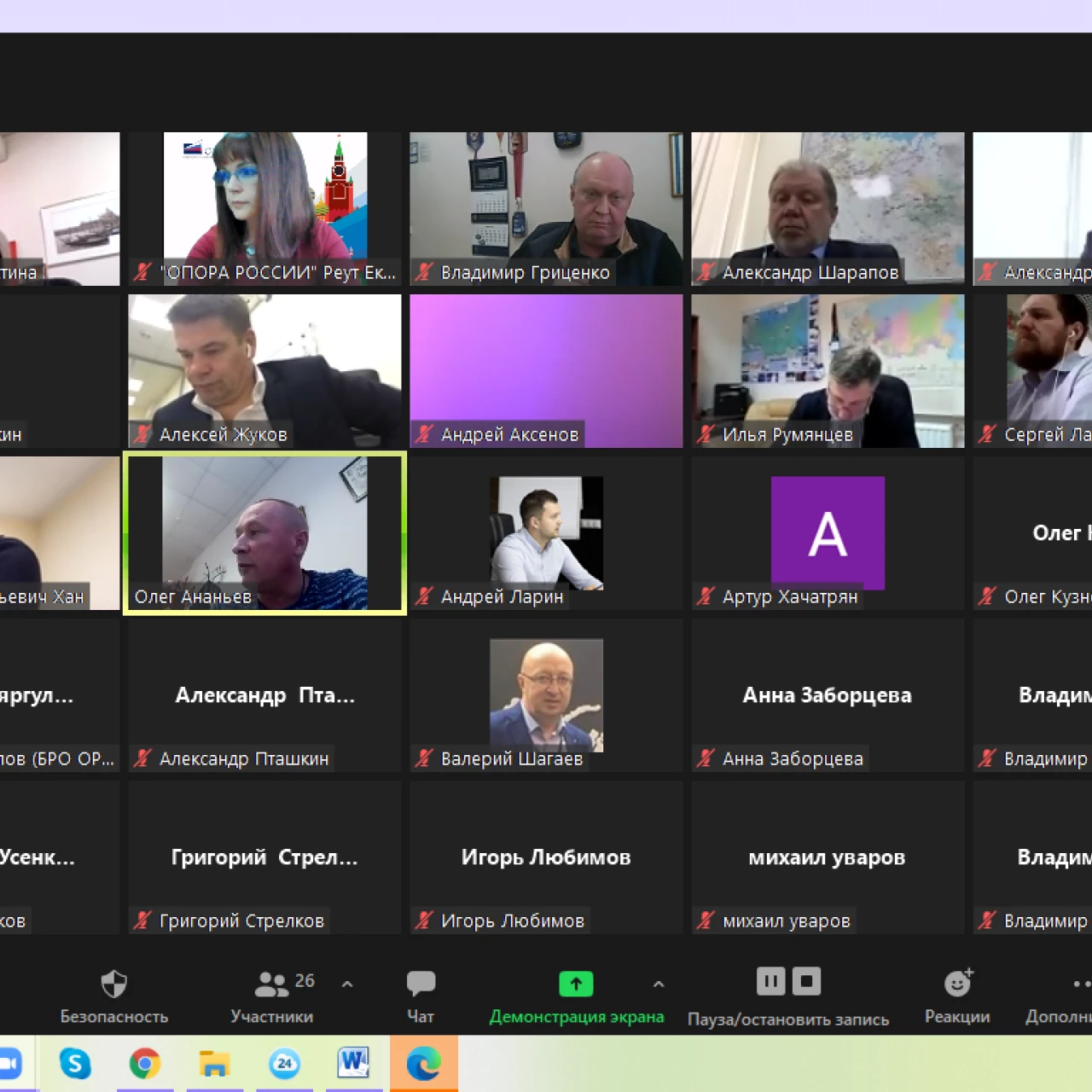1092x1092 pixels.
Task: Pause the recording
Action: (770, 981)
